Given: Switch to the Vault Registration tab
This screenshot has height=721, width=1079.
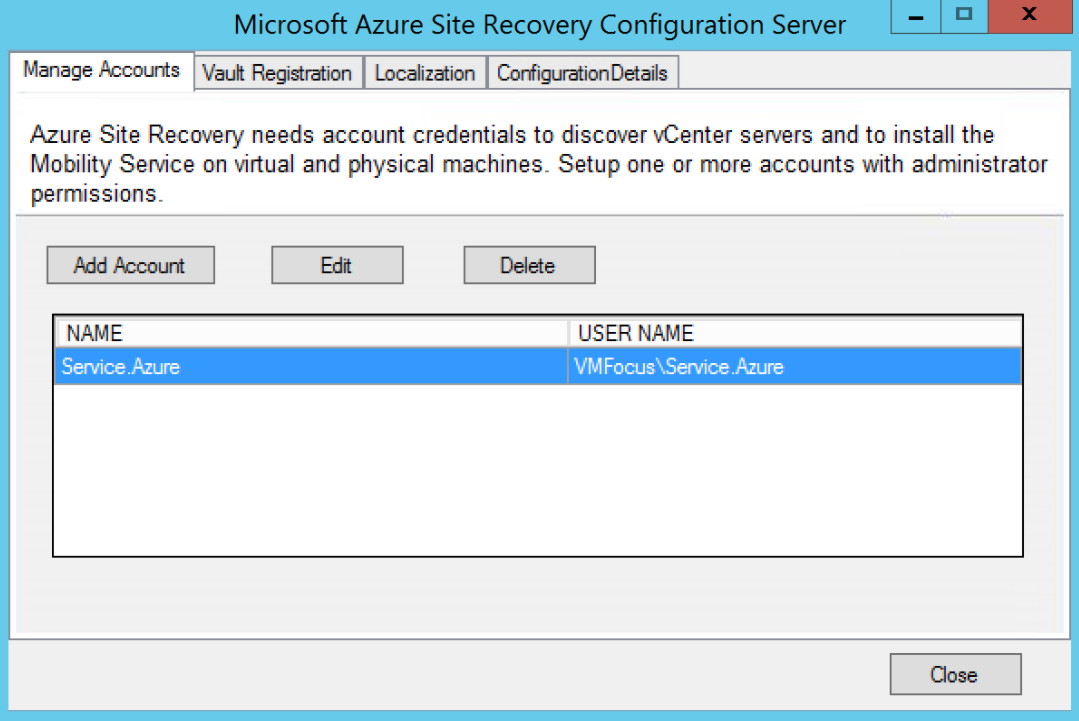Looking at the screenshot, I should 277,72.
